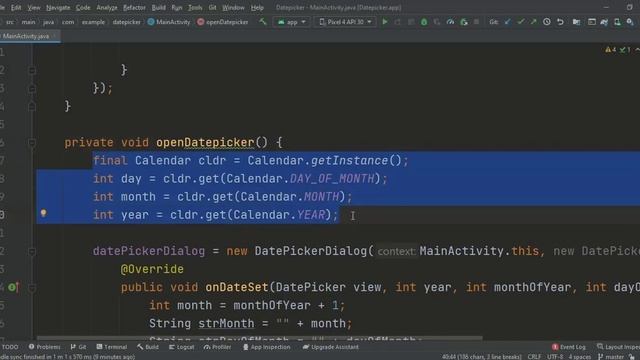Click the 4 spaces indent setting
Screen dimensions: 640x360
click(x=580, y=357)
